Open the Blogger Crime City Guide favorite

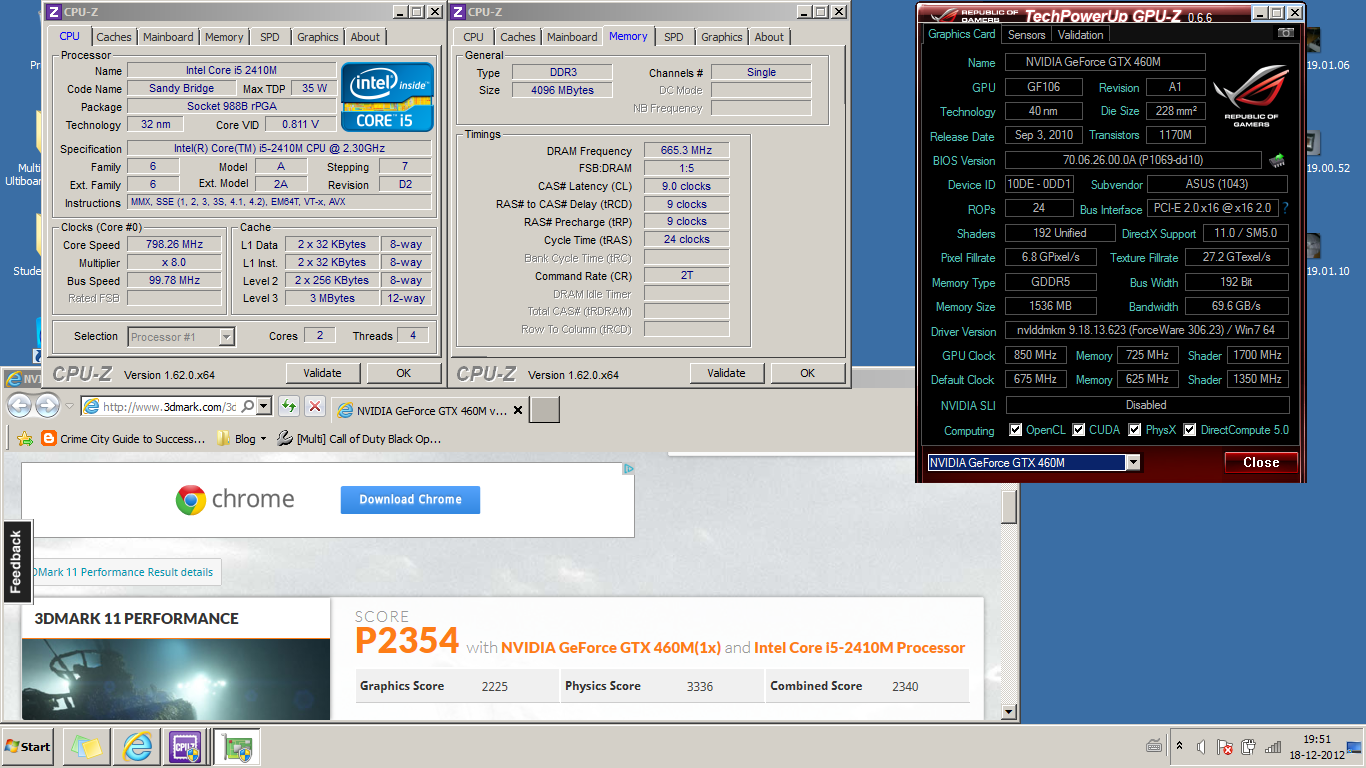click(123, 439)
